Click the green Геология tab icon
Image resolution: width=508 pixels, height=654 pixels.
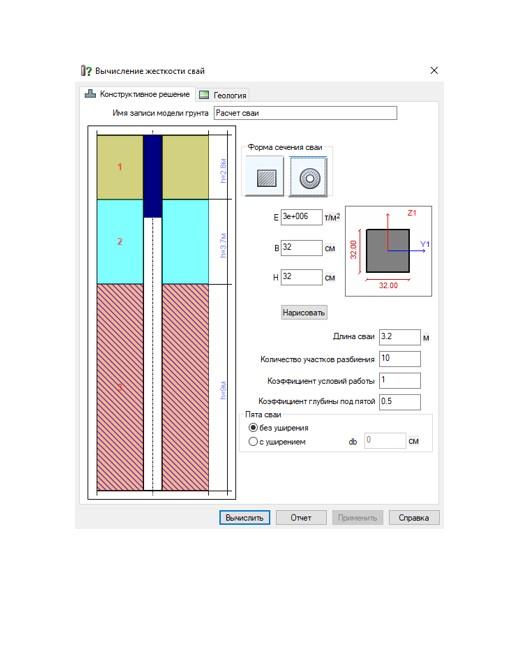click(204, 95)
